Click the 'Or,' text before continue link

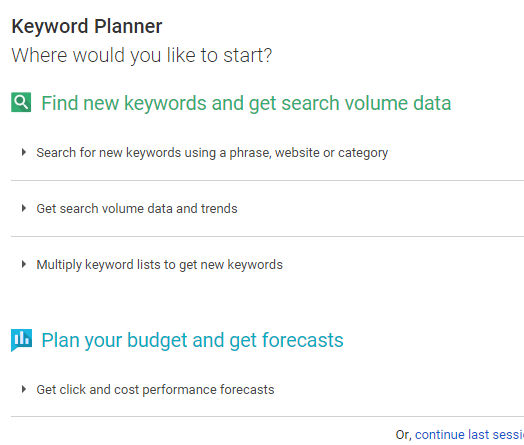[x=403, y=435]
